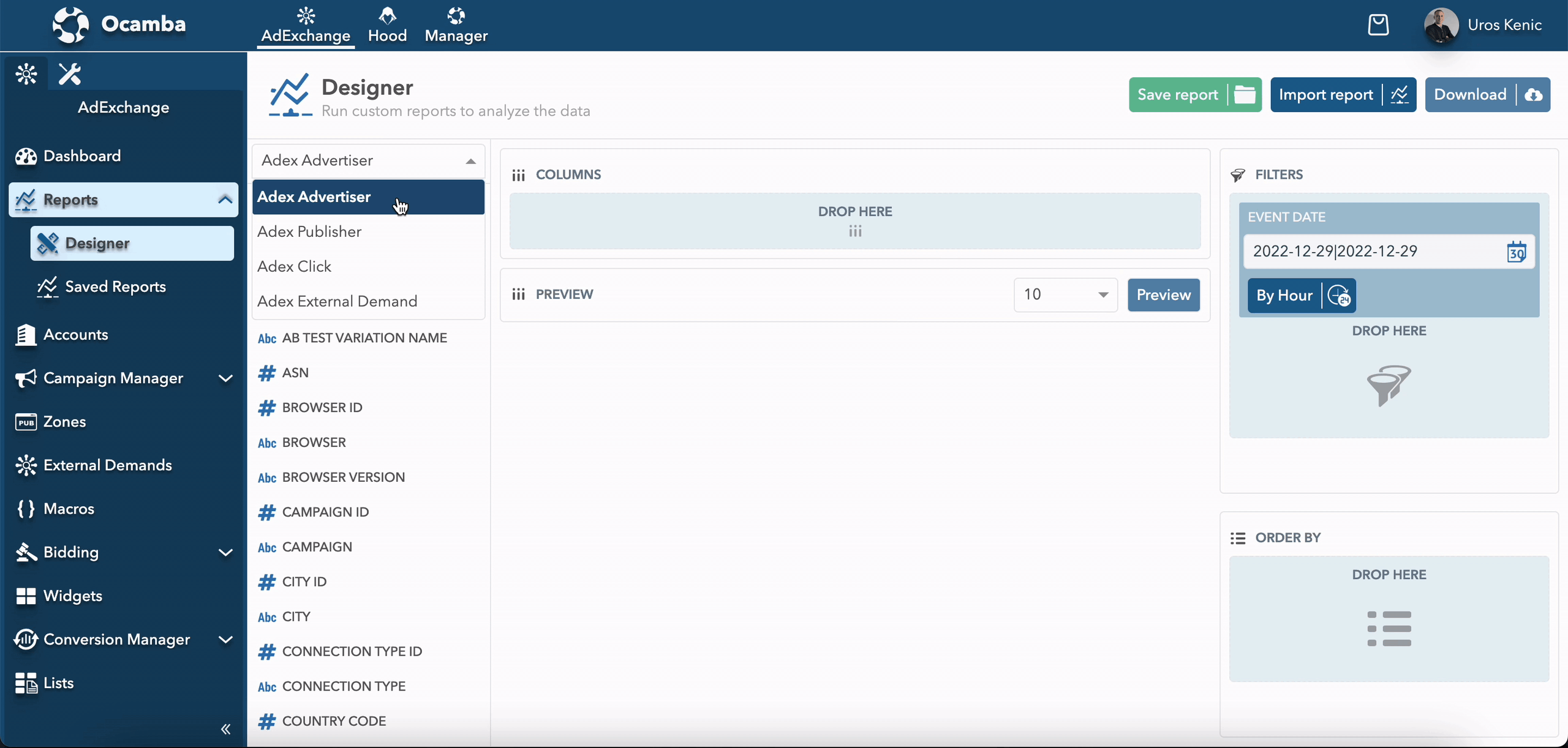Switch to the Manager top tab
Image resolution: width=1568 pixels, height=748 pixels.
(x=456, y=26)
